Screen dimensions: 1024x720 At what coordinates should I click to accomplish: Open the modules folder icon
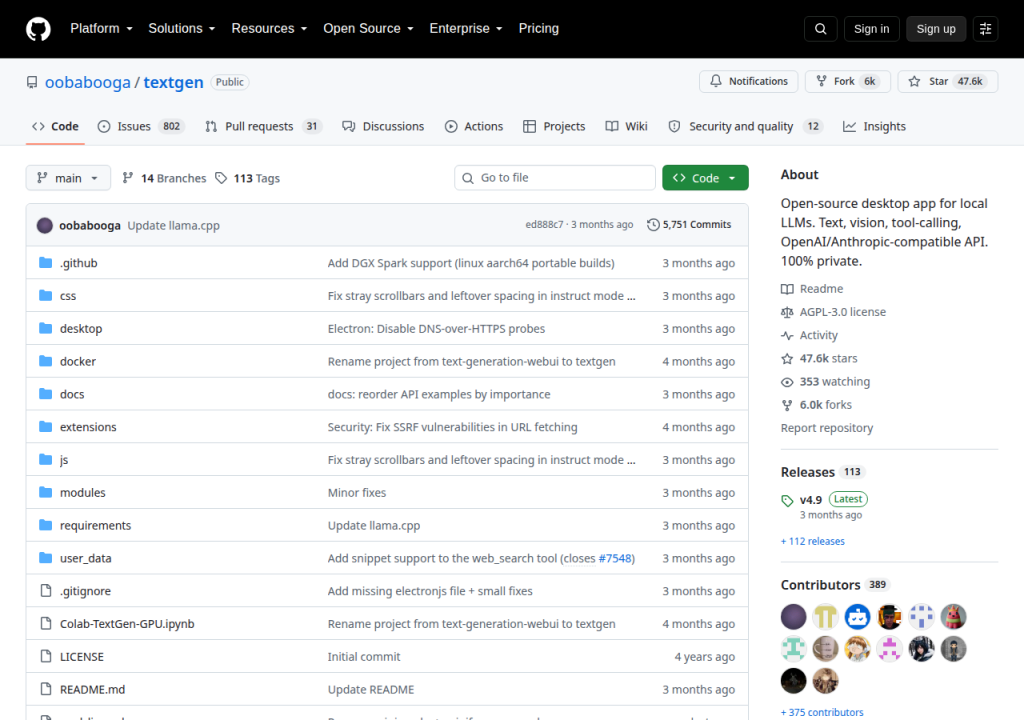(45, 492)
